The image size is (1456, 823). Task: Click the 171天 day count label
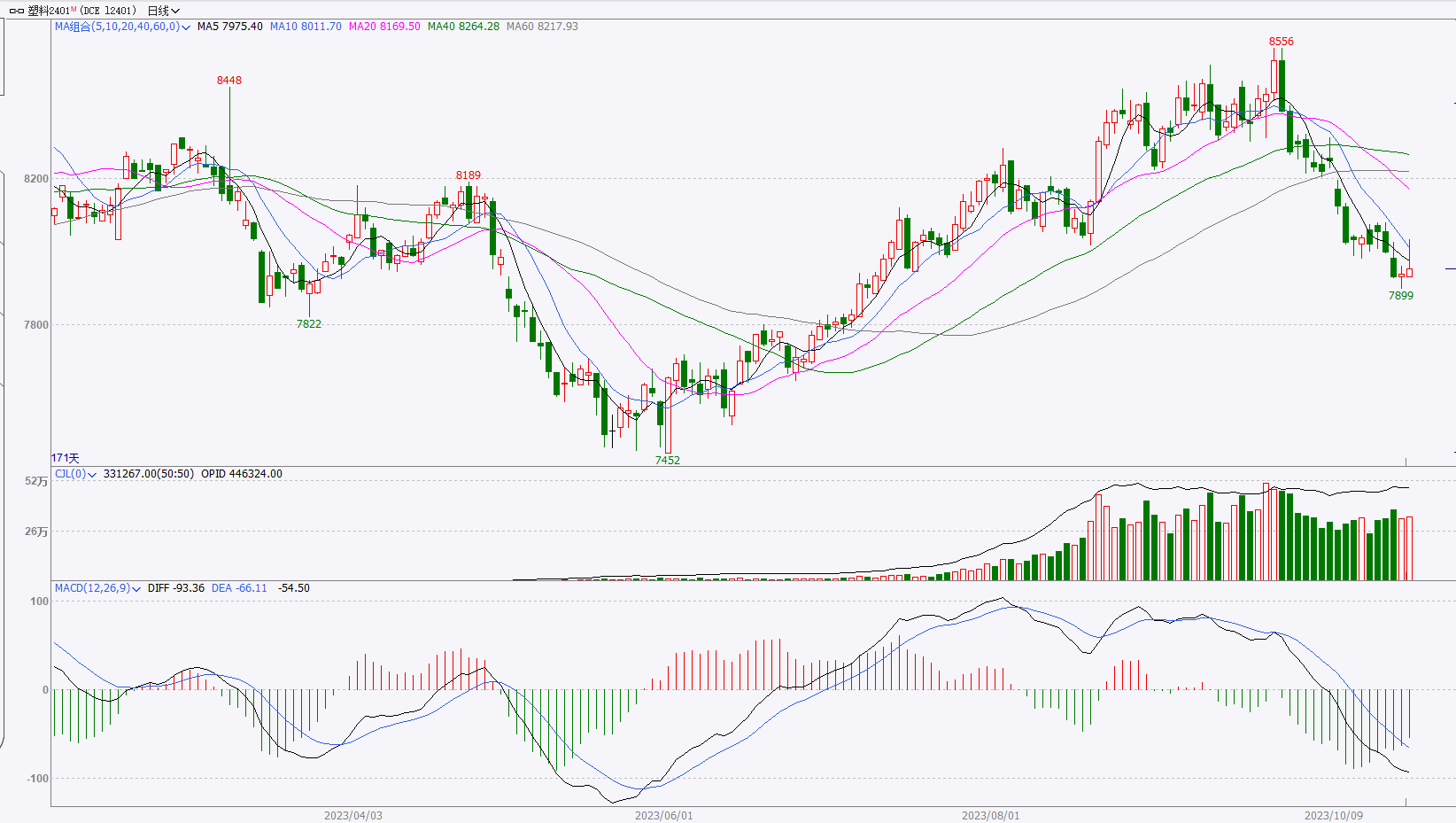[66, 458]
